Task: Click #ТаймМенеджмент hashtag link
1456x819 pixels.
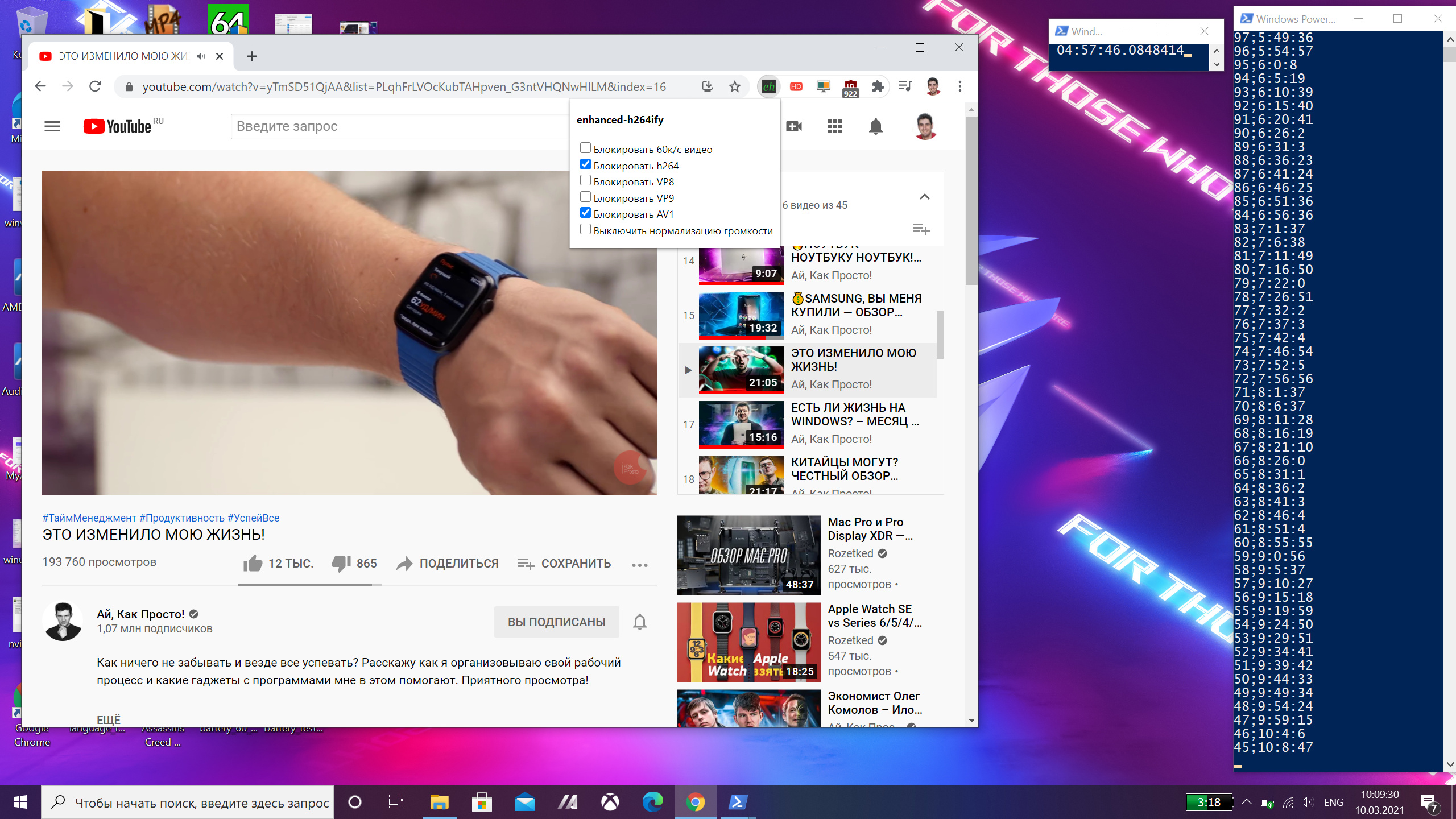Action: coord(89,518)
